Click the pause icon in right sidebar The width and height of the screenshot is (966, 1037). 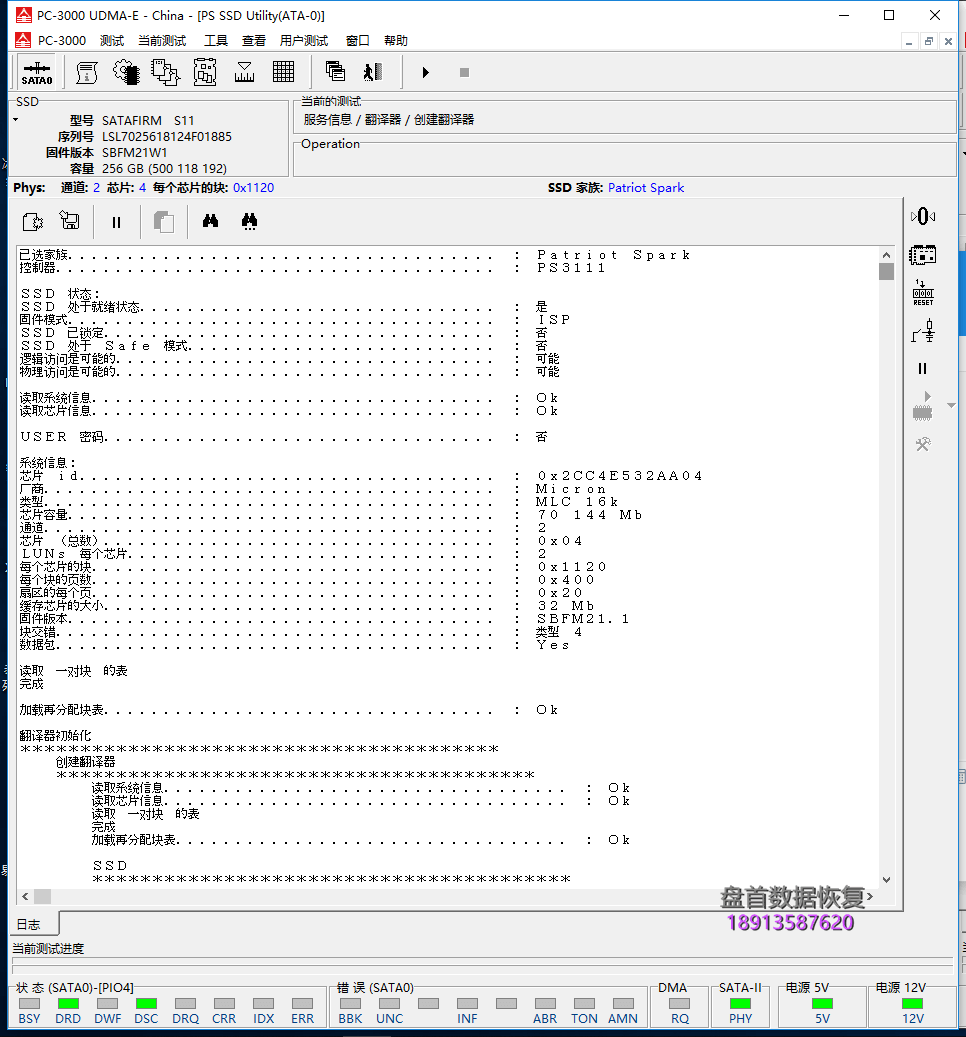(922, 368)
